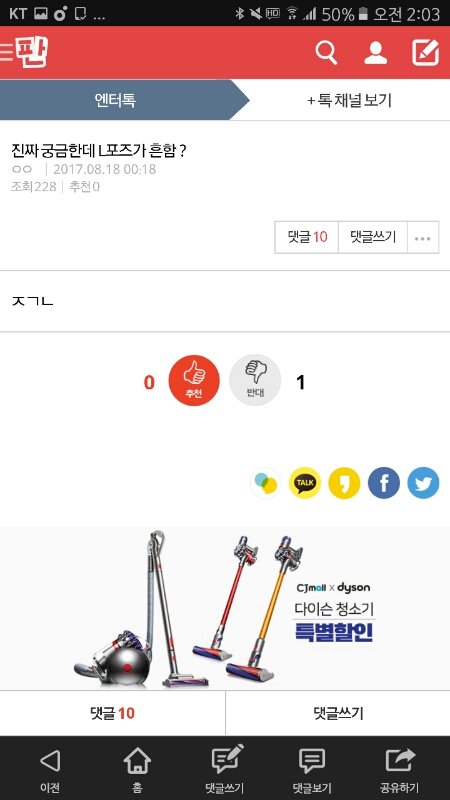Image resolution: width=450 pixels, height=800 pixels.
Task: Tap the write post pencil icon
Action: [x=426, y=52]
